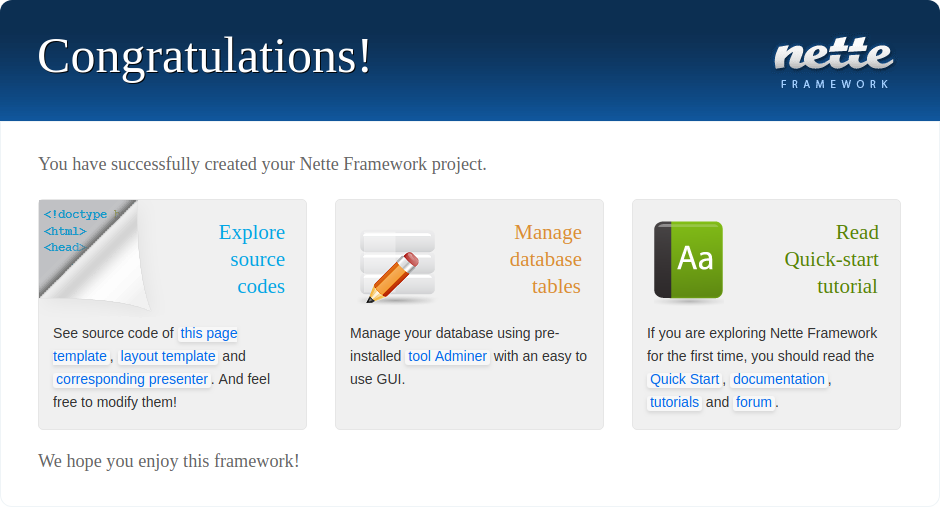
Task: Click the page-curl source code icon
Action: (93, 252)
